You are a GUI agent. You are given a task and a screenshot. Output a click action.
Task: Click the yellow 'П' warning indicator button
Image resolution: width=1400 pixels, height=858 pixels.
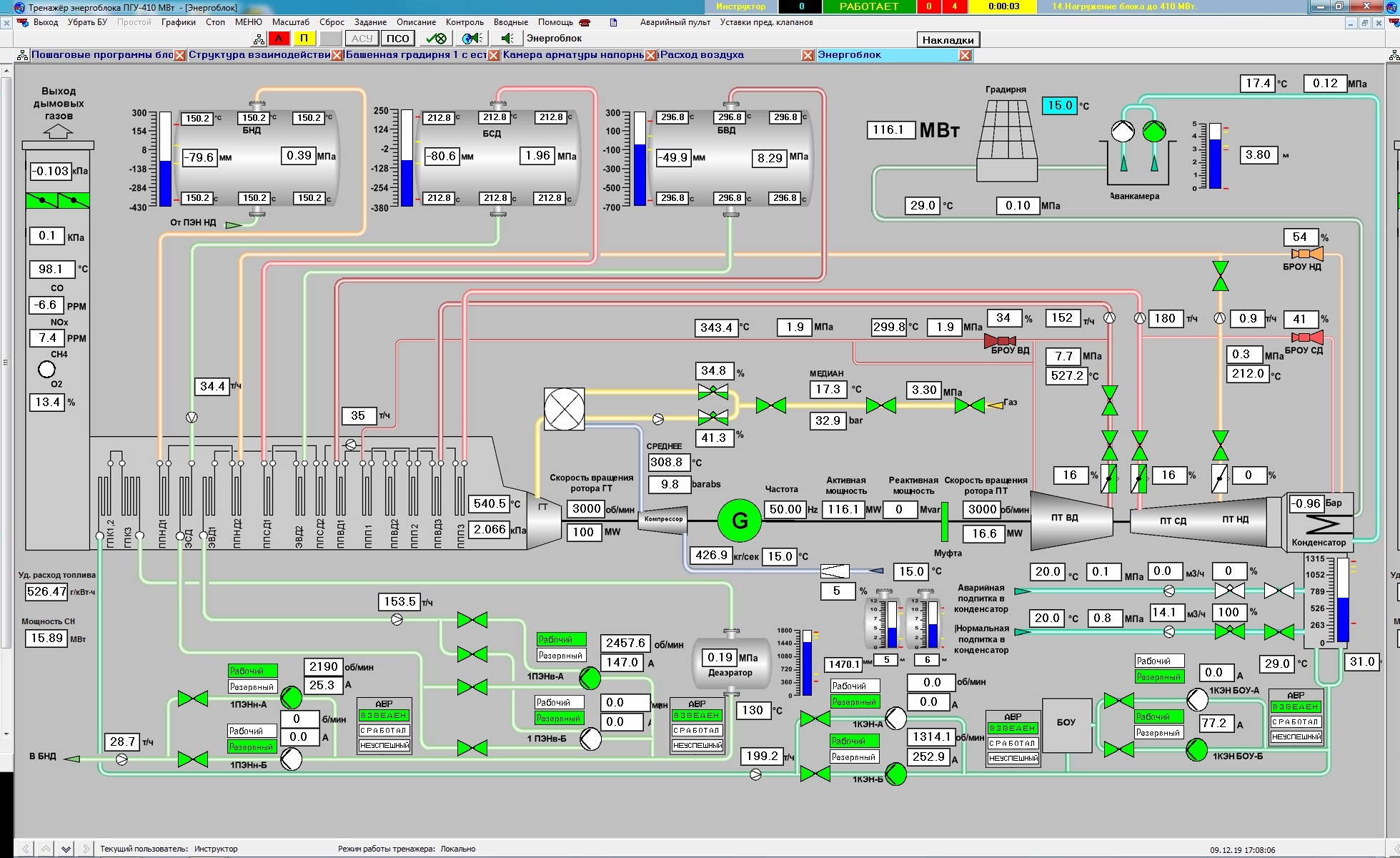click(304, 39)
